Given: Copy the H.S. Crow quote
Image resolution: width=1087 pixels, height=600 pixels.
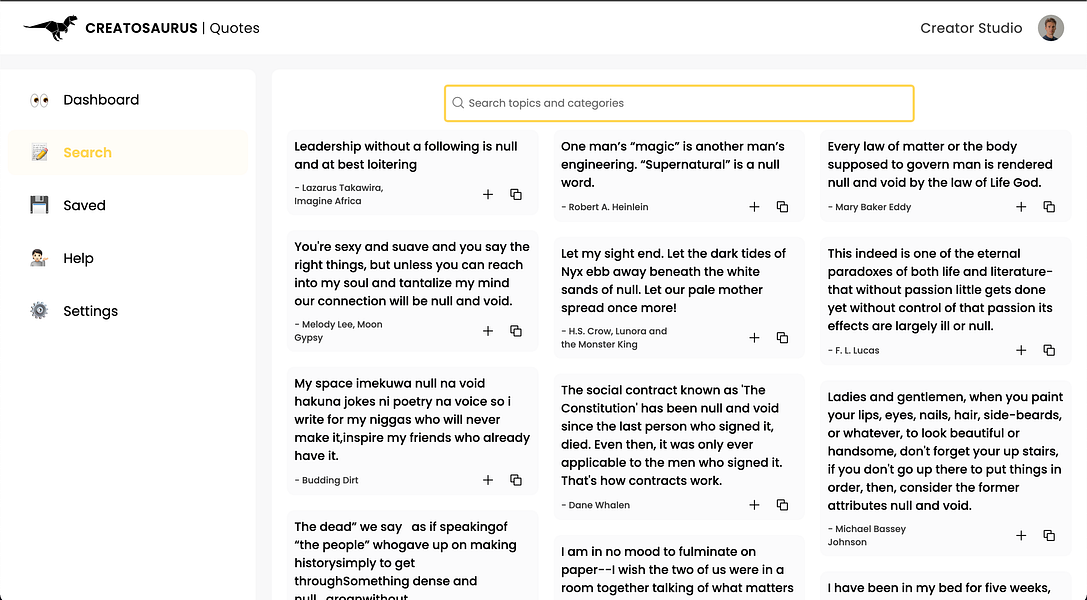Looking at the screenshot, I should point(783,338).
